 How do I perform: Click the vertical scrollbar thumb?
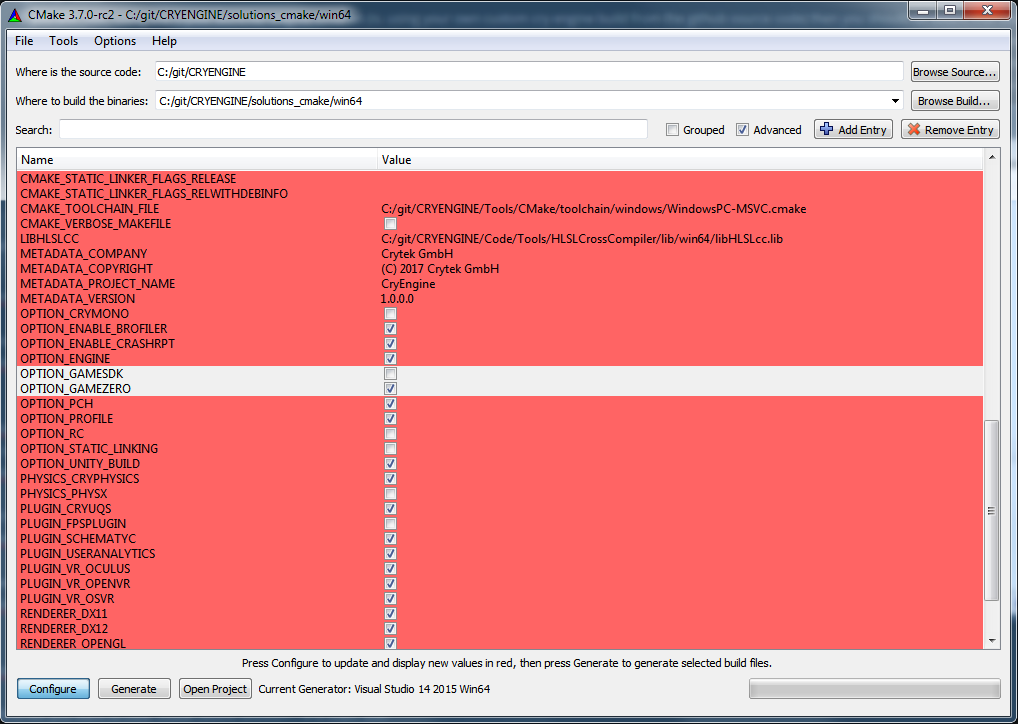click(x=991, y=511)
